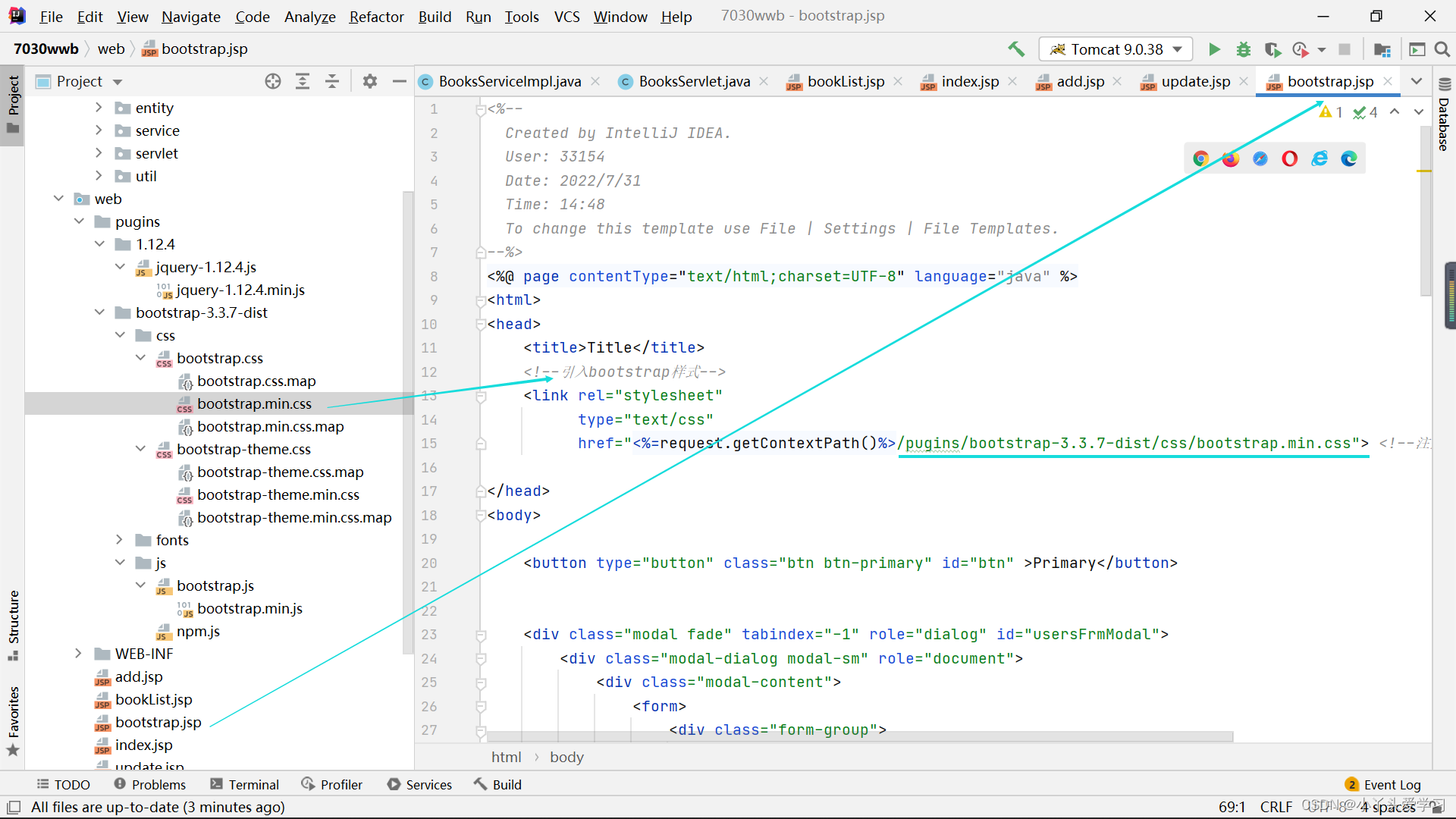This screenshot has height=819, width=1456.
Task: Open the Project view dropdown arrow
Action: (118, 82)
